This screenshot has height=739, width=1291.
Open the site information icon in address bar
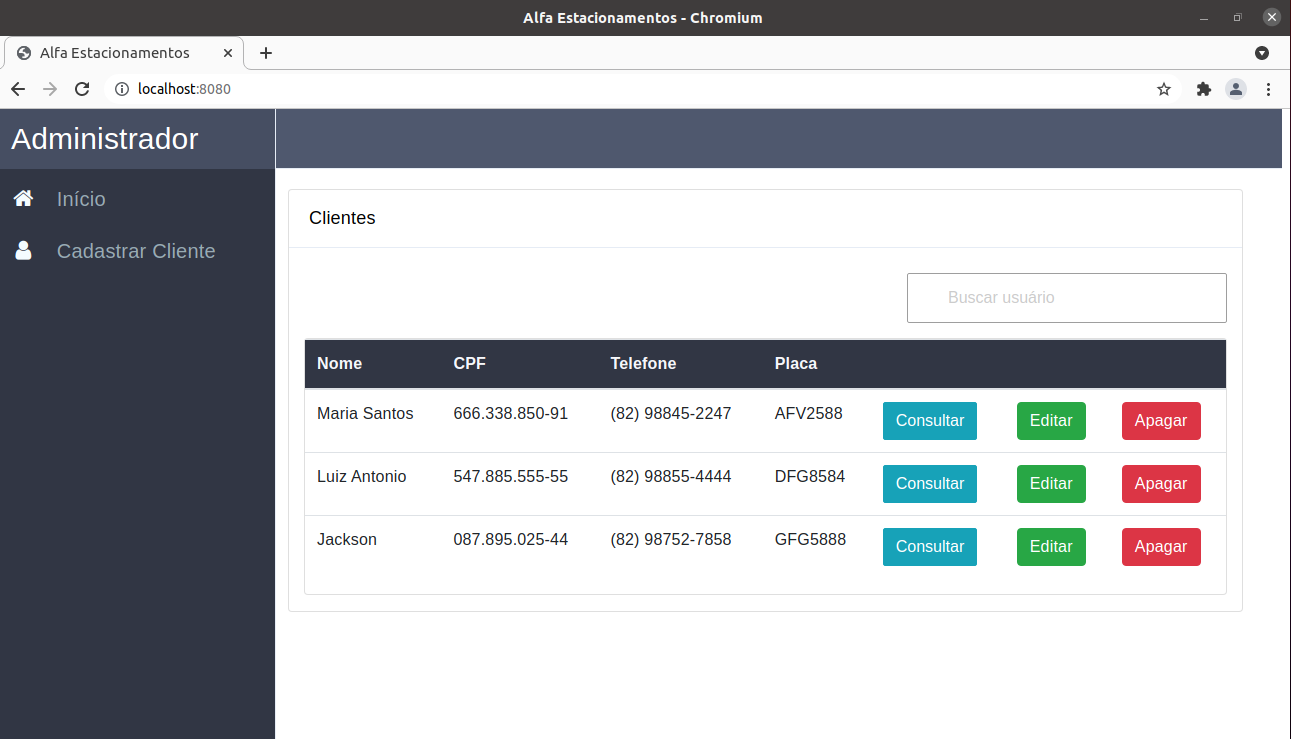pyautogui.click(x=121, y=89)
